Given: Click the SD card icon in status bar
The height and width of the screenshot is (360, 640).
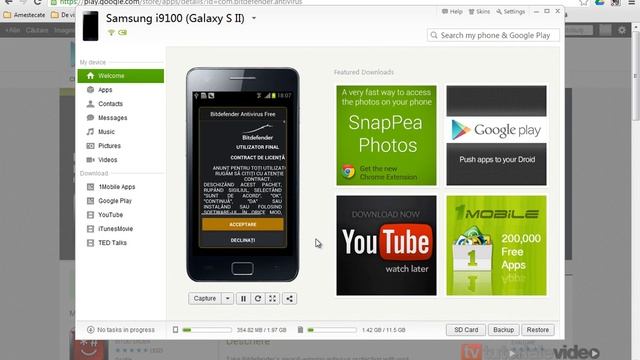Looking at the screenshot, I should (300, 330).
